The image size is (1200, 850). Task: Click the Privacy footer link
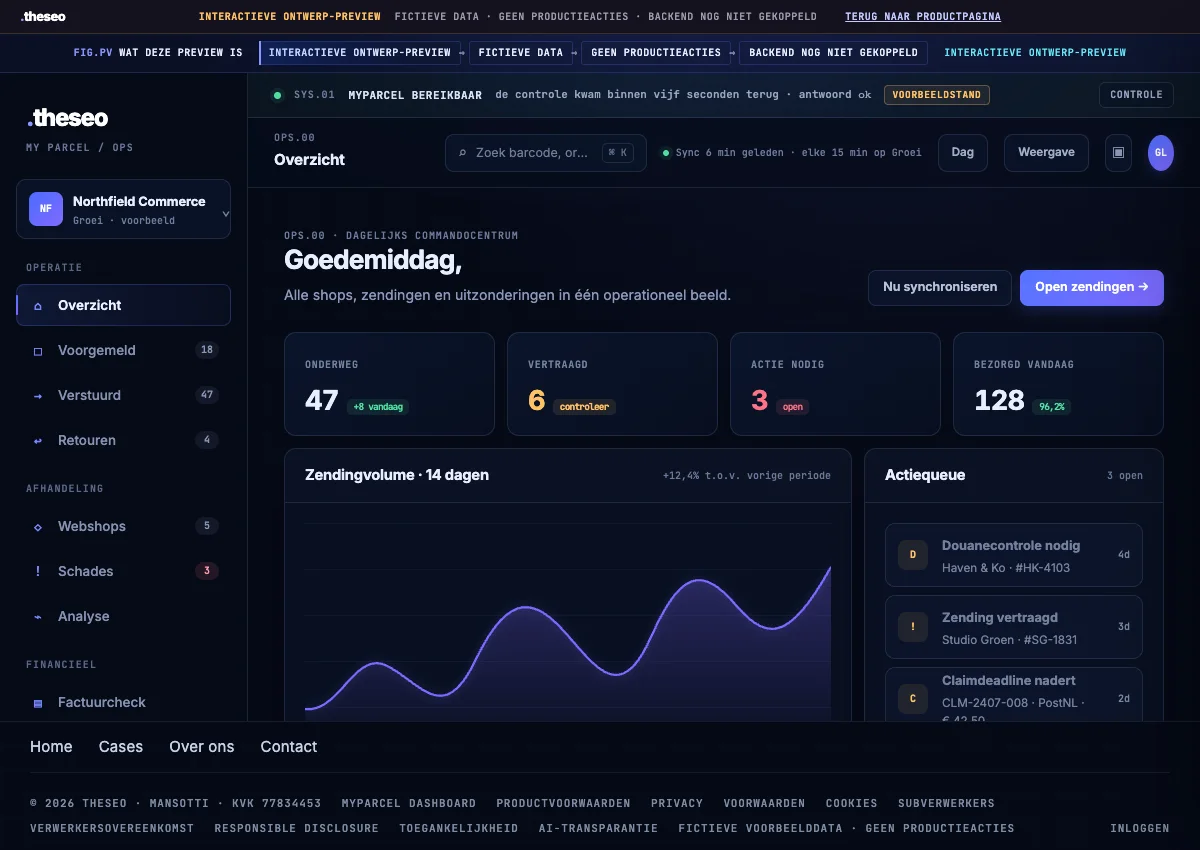677,804
